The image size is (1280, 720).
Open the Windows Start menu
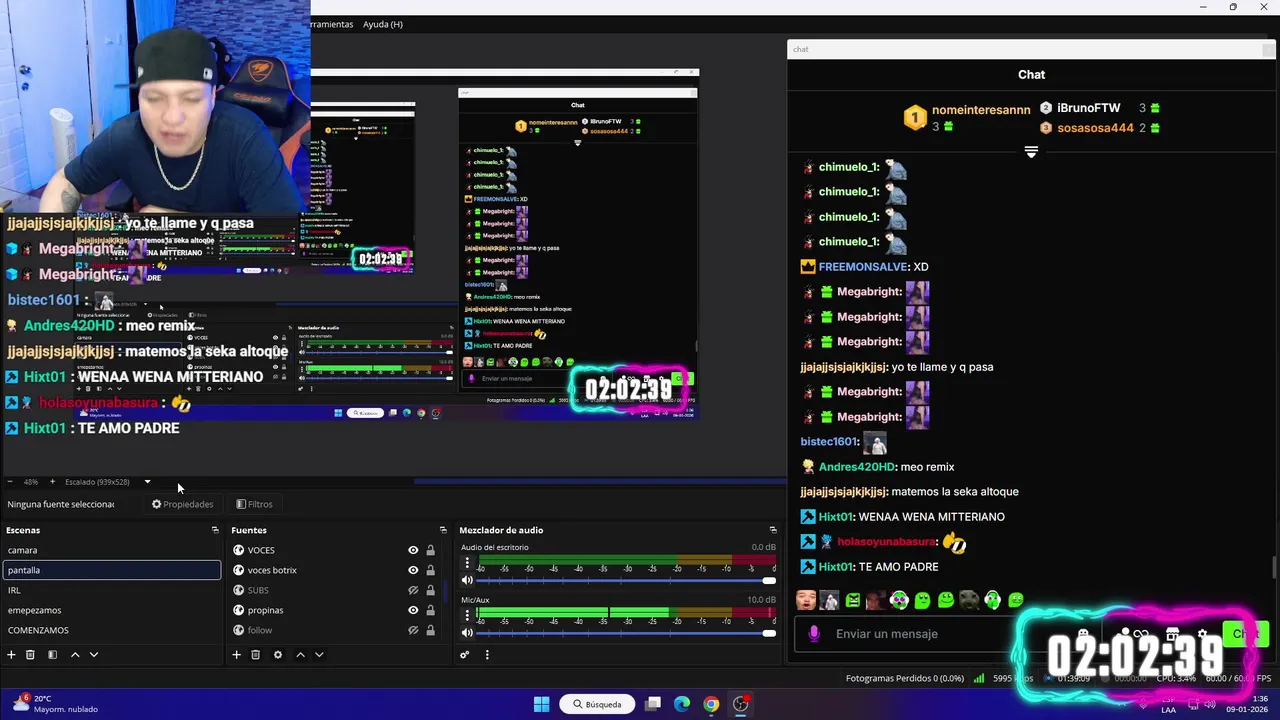542,704
